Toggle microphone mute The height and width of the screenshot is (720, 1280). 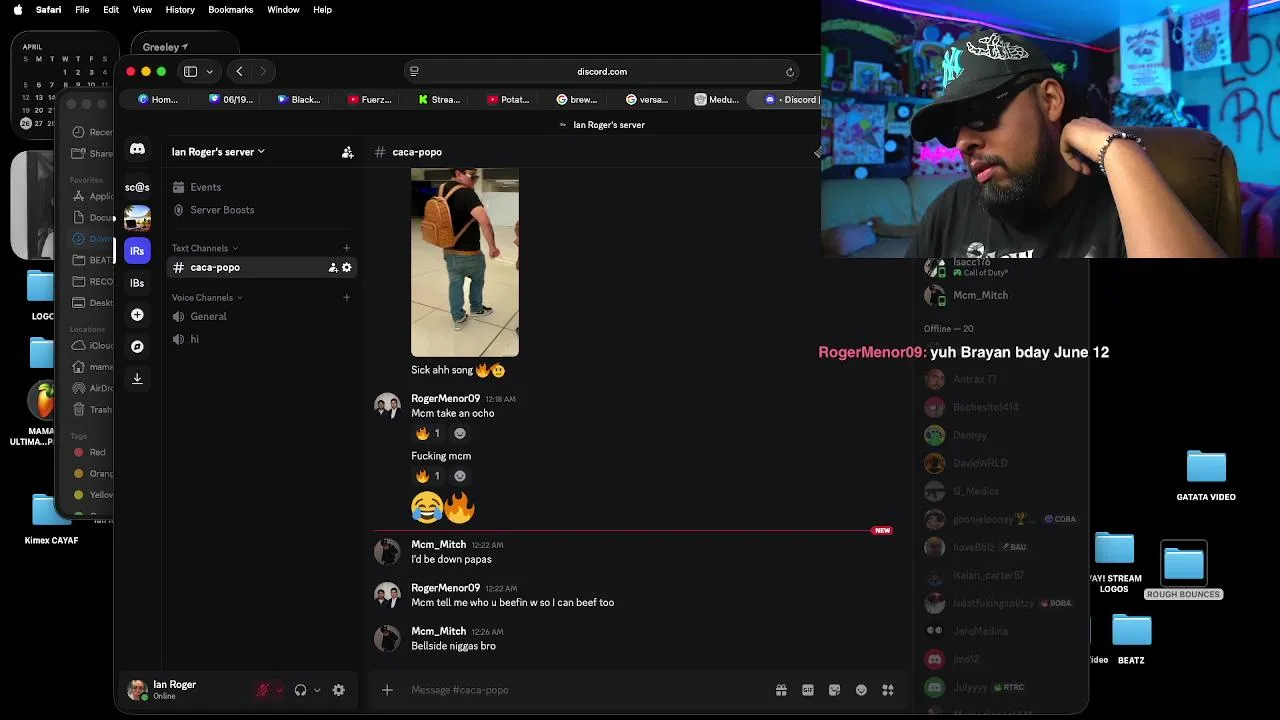[263, 690]
